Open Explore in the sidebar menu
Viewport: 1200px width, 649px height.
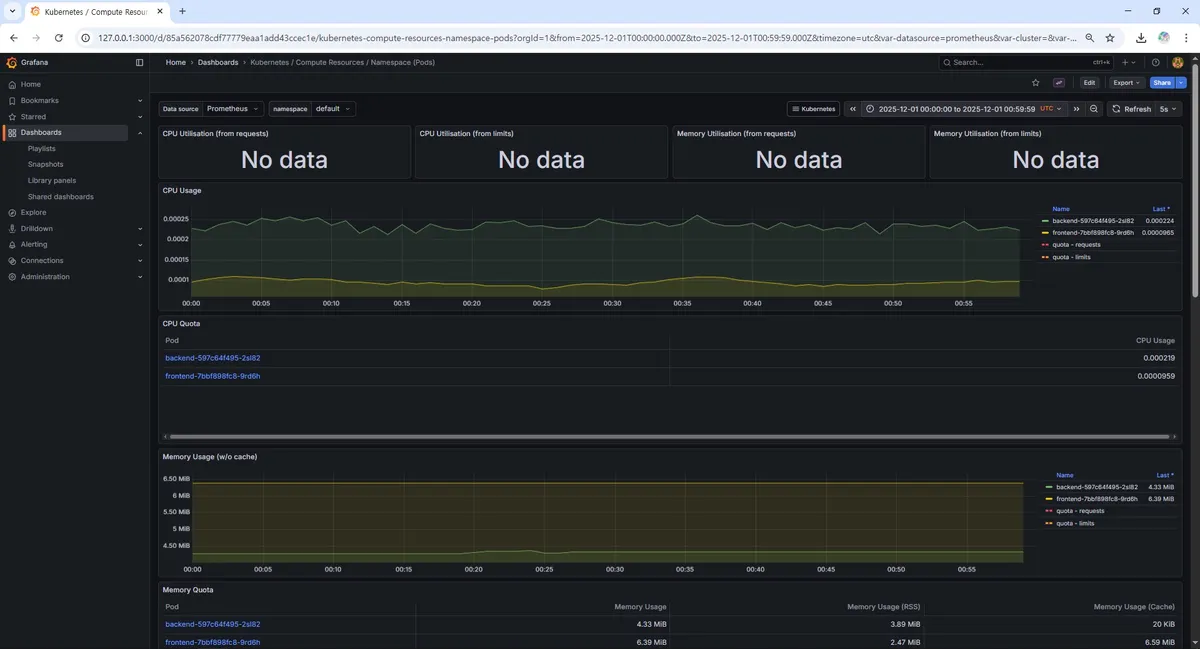click(33, 212)
